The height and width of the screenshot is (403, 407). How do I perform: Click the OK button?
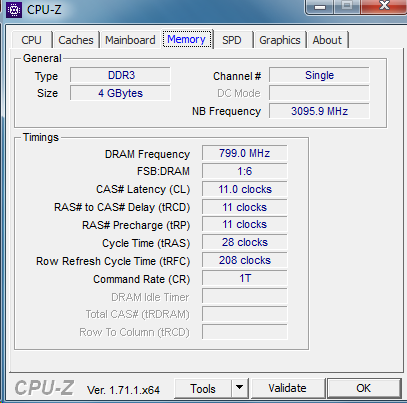(x=364, y=388)
